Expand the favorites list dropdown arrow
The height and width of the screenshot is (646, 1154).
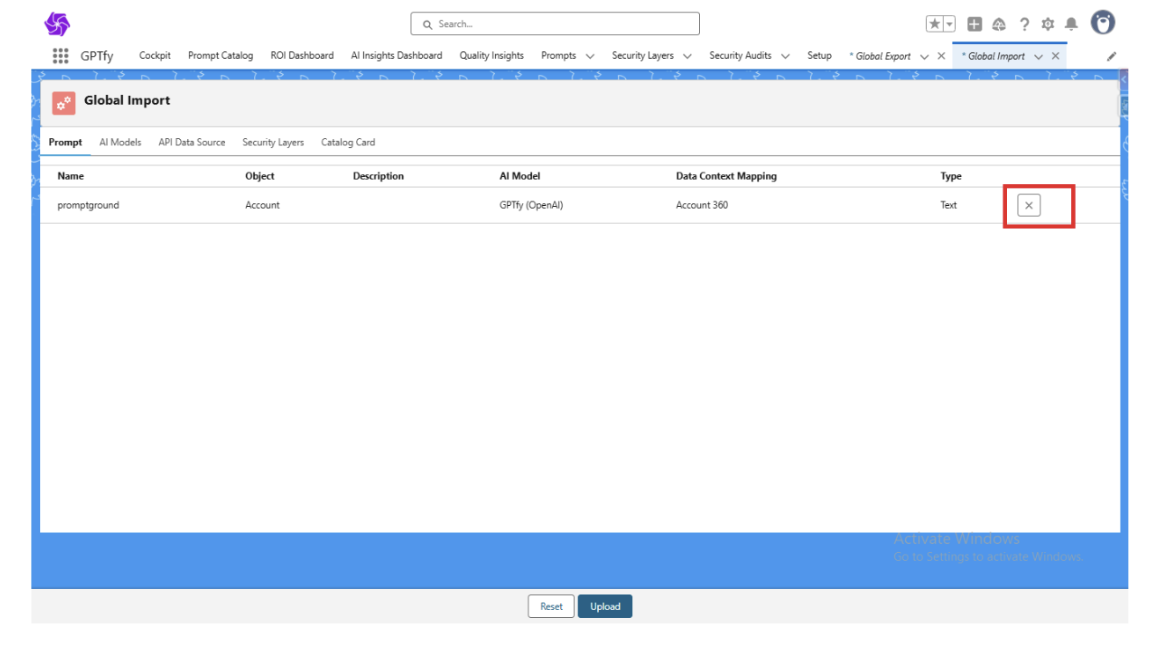(x=949, y=24)
